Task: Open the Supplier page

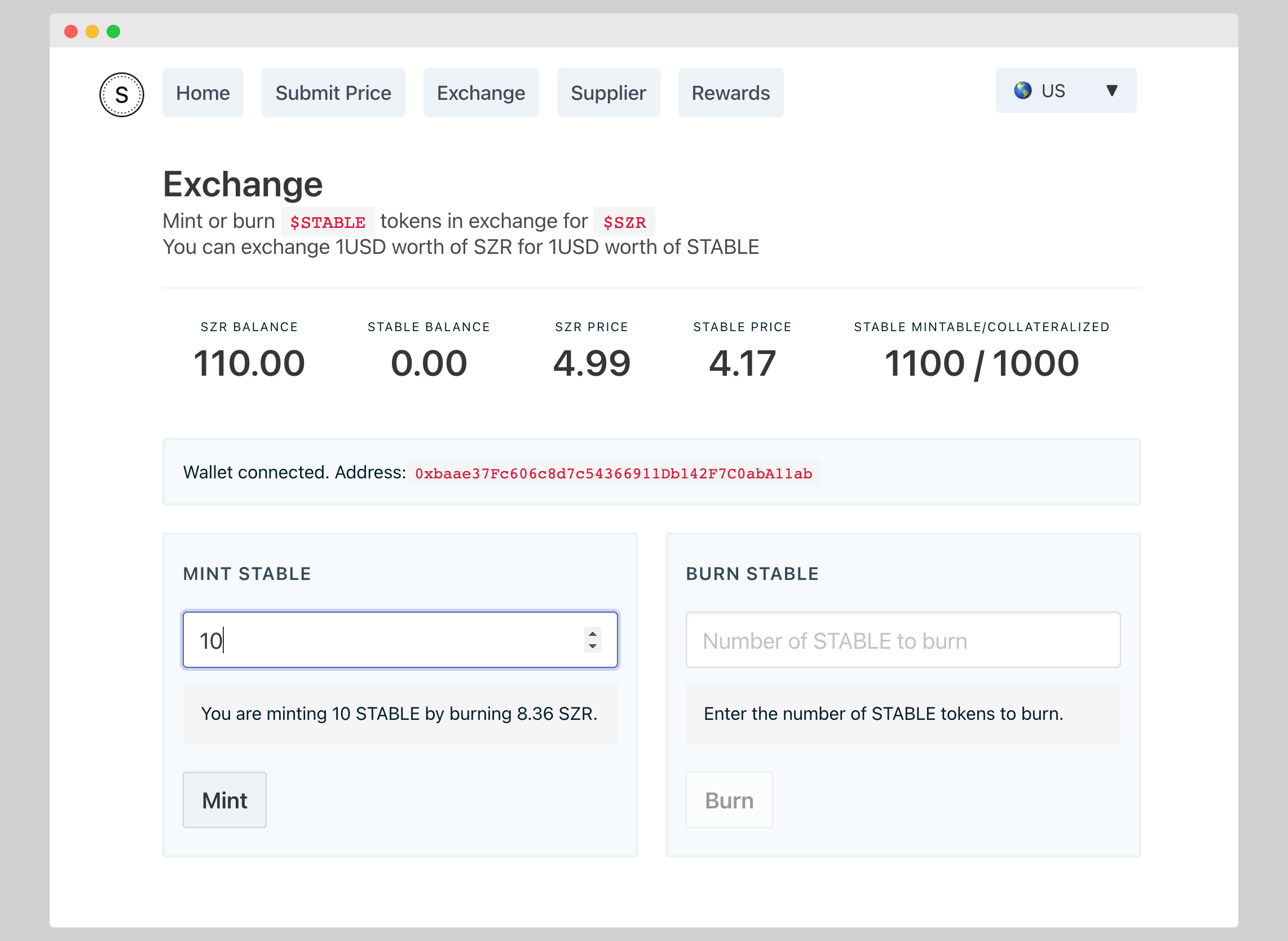Action: click(x=607, y=93)
